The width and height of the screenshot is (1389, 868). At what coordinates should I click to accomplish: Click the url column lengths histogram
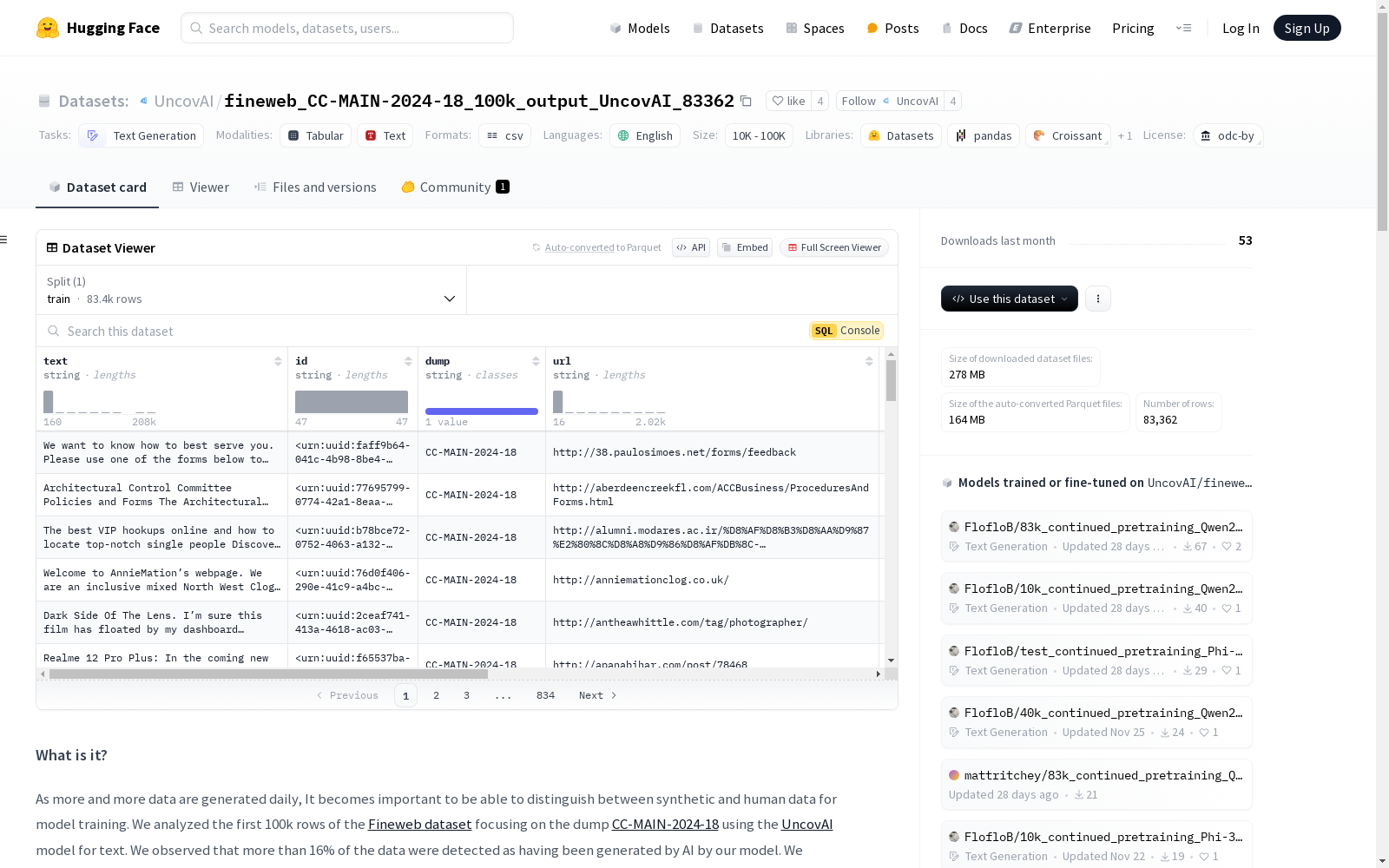pos(609,402)
